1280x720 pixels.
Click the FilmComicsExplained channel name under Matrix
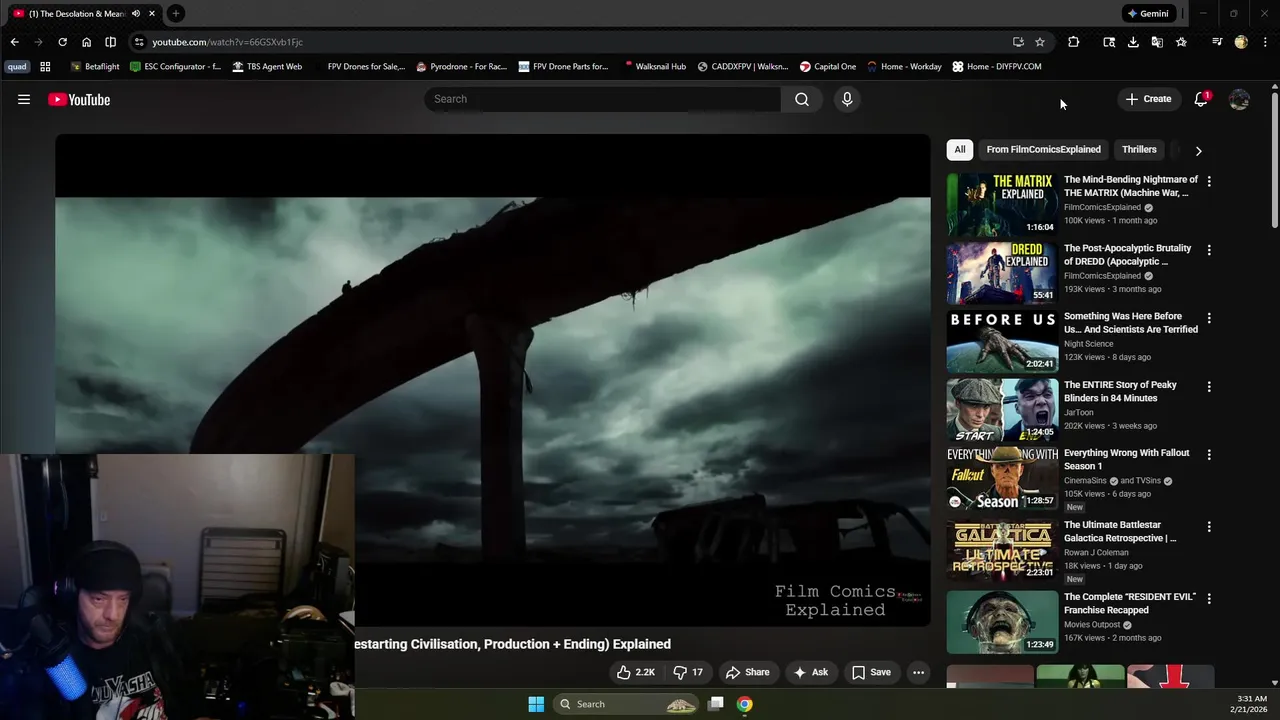(1102, 207)
